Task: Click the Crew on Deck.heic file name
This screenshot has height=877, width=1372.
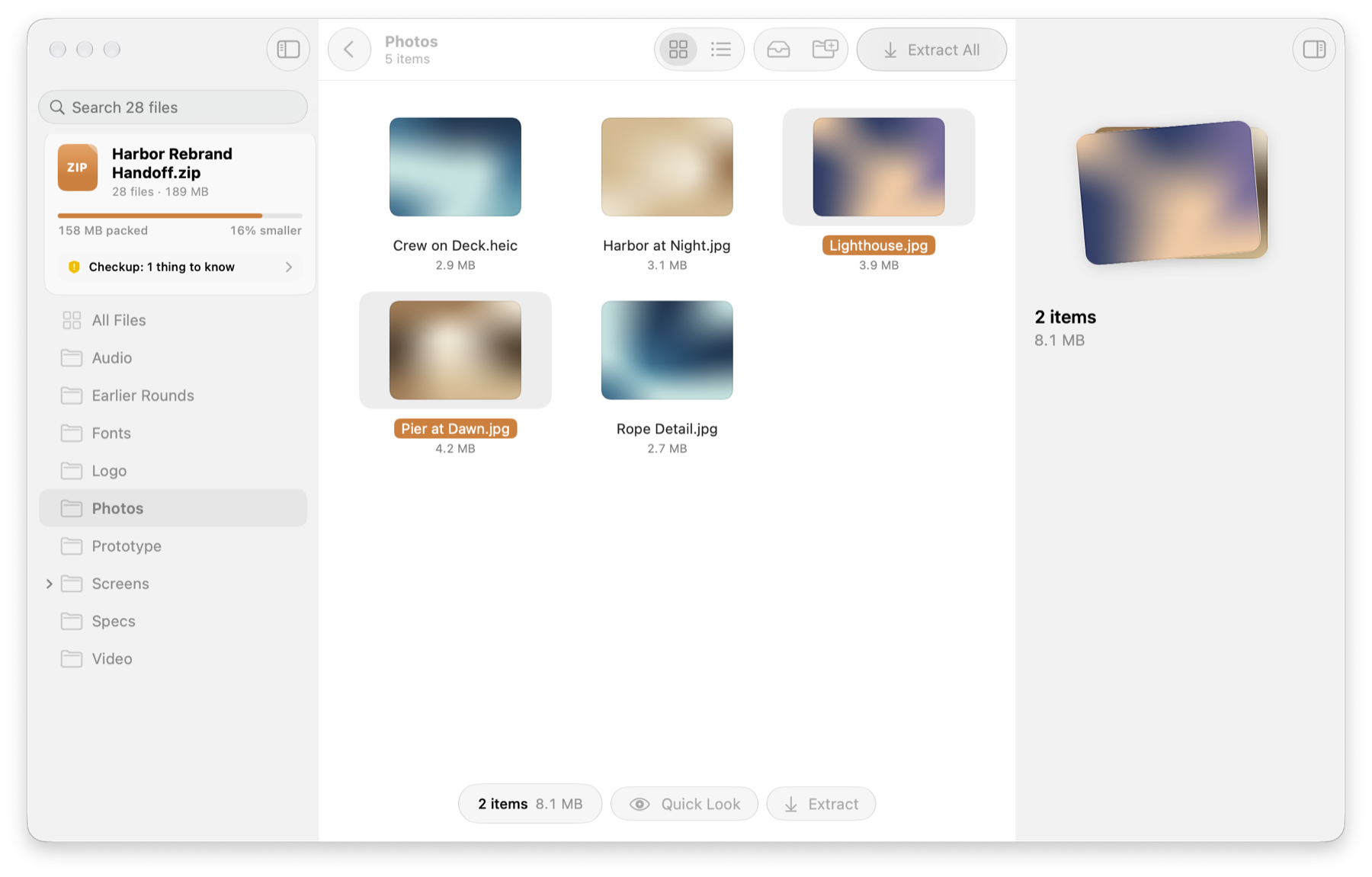Action: (x=455, y=245)
